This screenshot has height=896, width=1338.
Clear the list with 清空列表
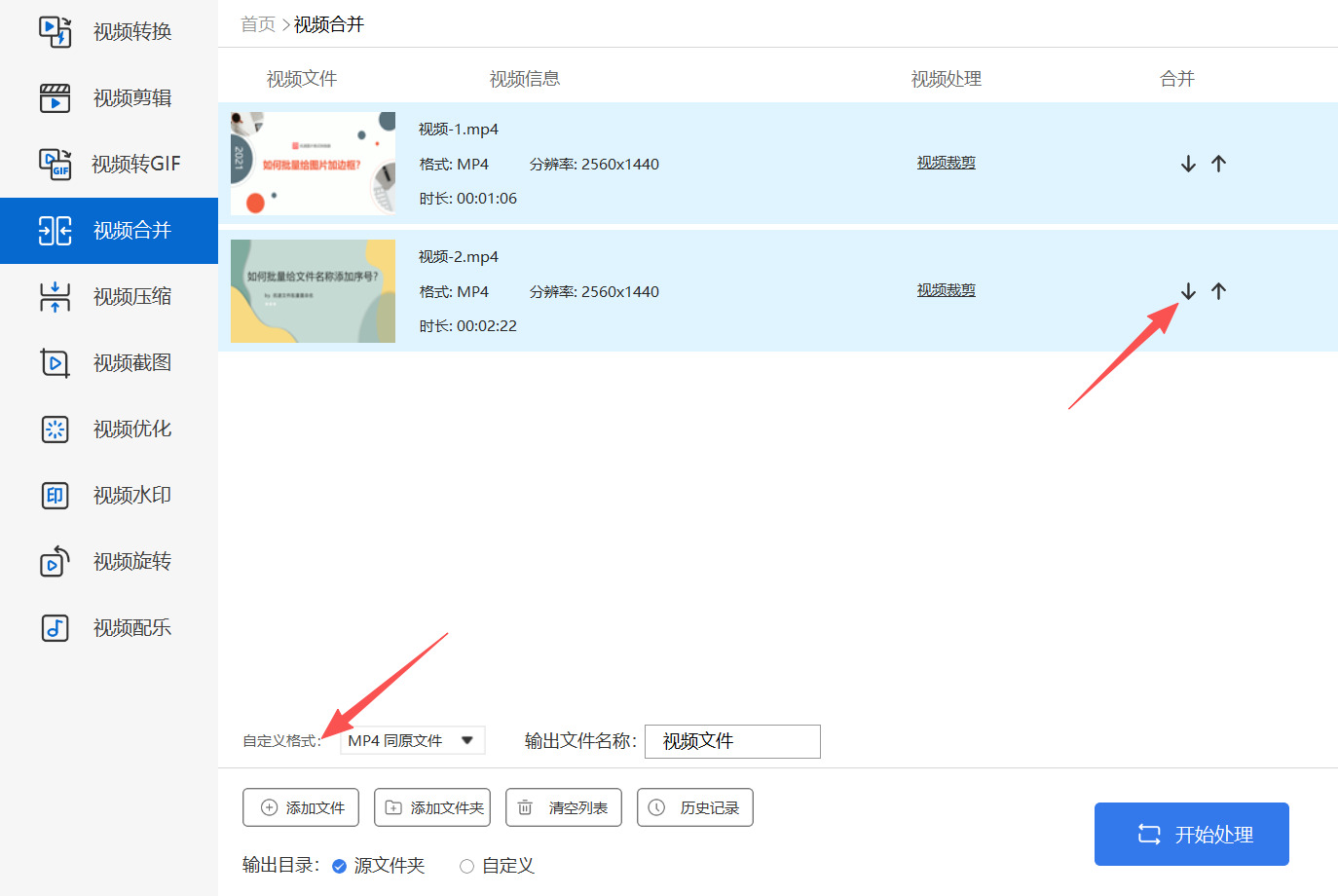(564, 807)
